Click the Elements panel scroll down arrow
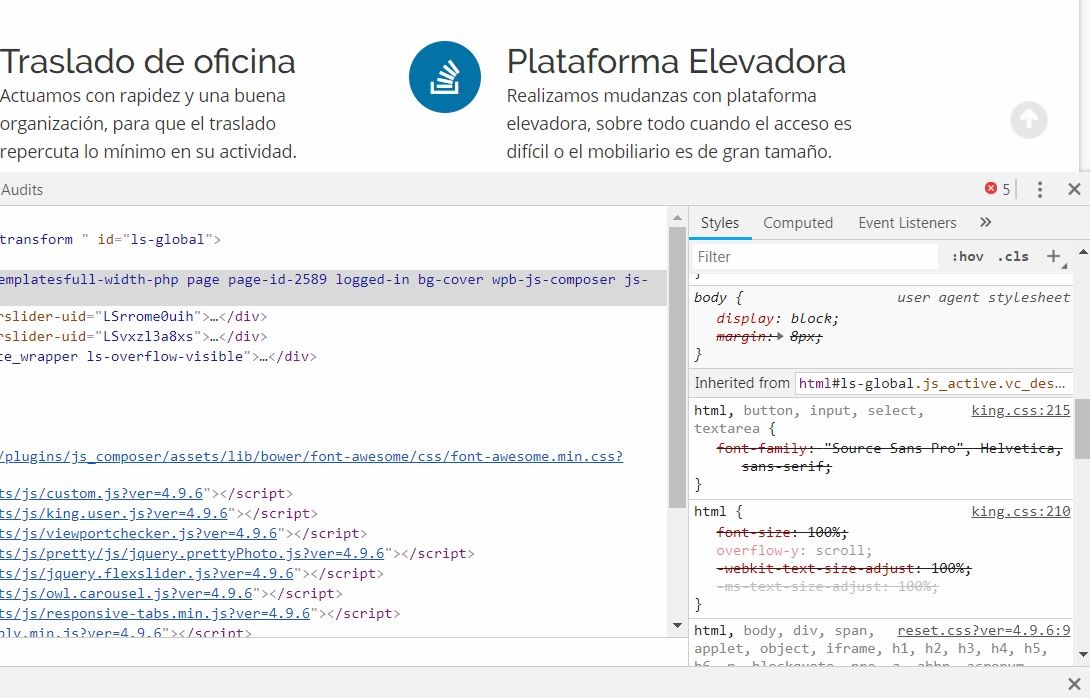The width and height of the screenshot is (1090, 698). pos(678,626)
